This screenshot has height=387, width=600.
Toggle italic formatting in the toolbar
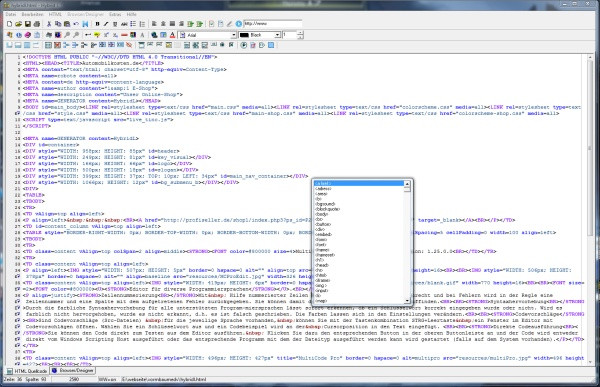click(x=106, y=24)
